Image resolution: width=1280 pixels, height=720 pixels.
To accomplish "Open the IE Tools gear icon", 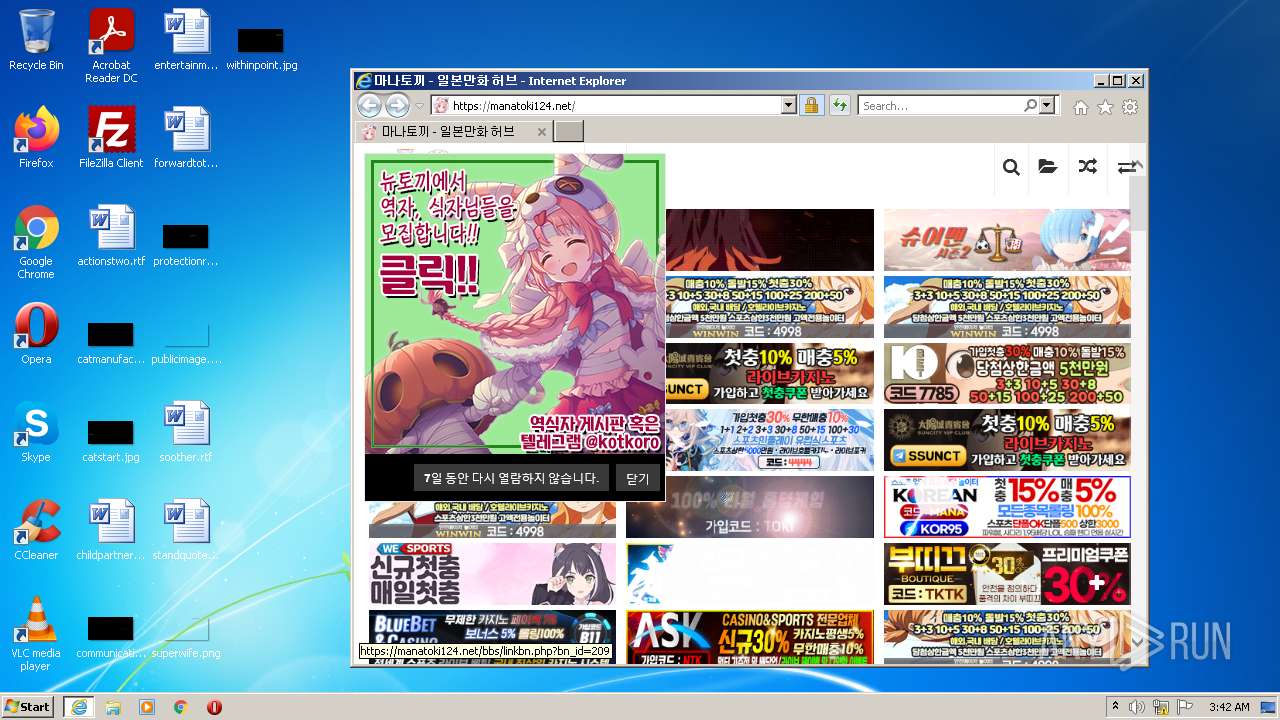I will (1130, 107).
